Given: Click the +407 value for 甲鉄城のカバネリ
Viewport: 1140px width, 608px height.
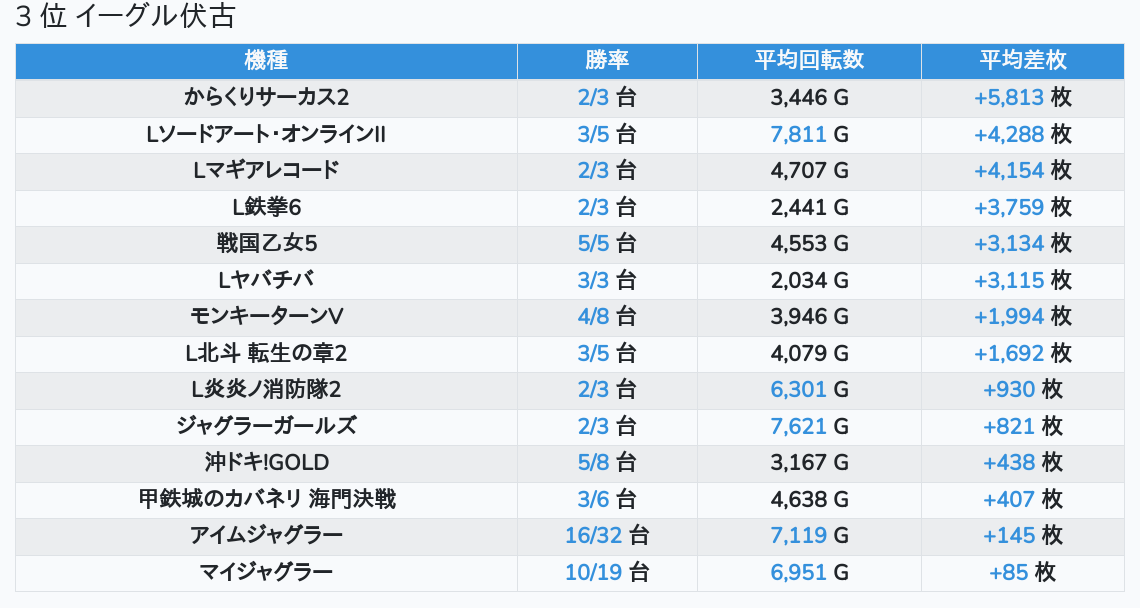Looking at the screenshot, I should (1008, 499).
